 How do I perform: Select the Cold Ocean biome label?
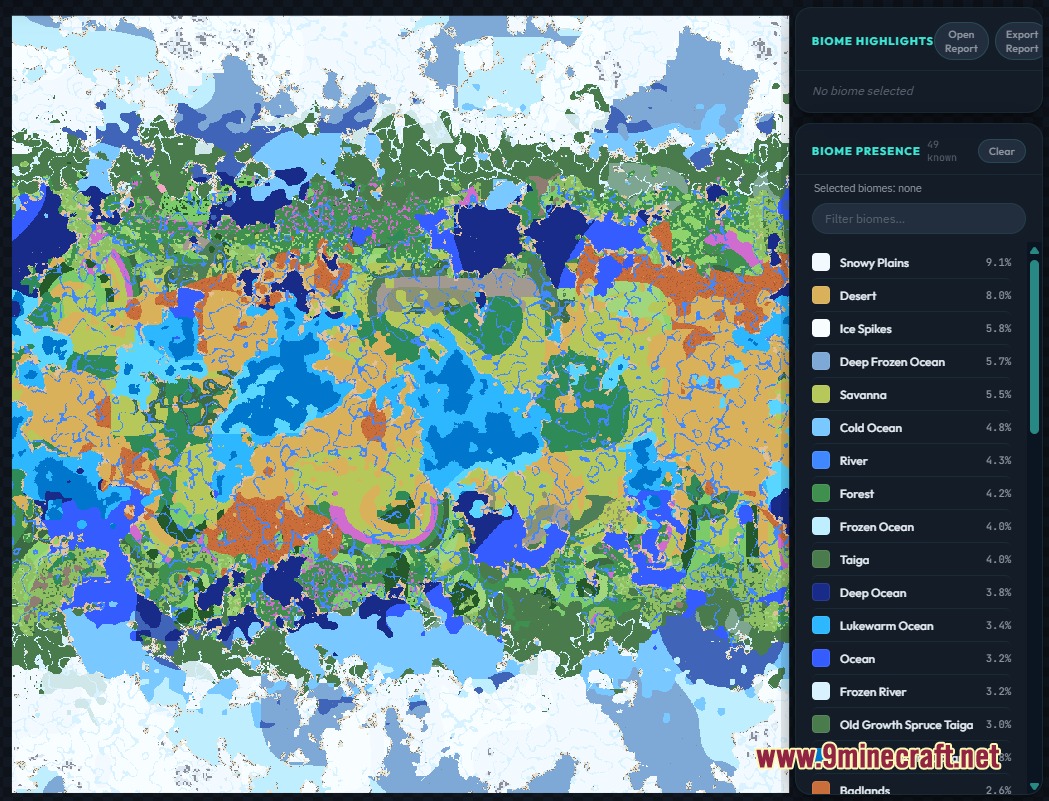[870, 428]
